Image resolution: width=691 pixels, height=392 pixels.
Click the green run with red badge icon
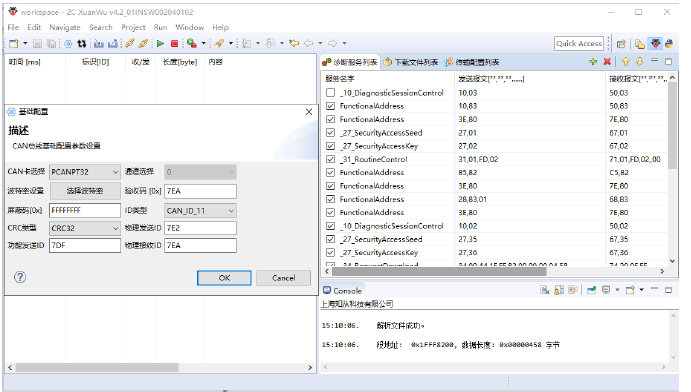pyautogui.click(x=191, y=43)
